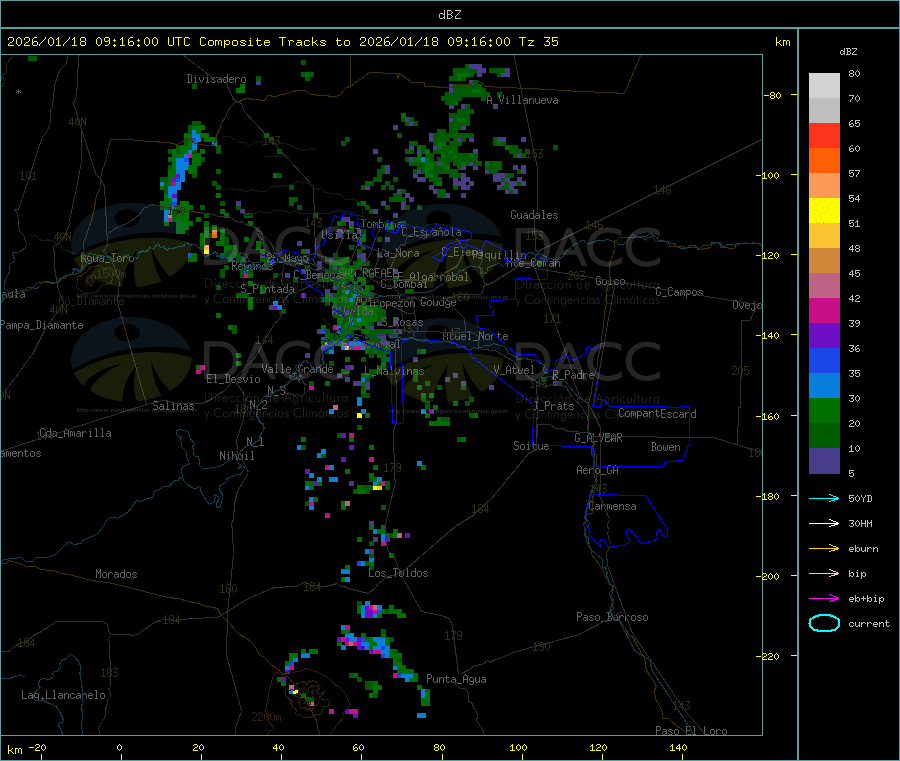Click the 'Soitue' location label
900x761 pixels.
(x=532, y=446)
